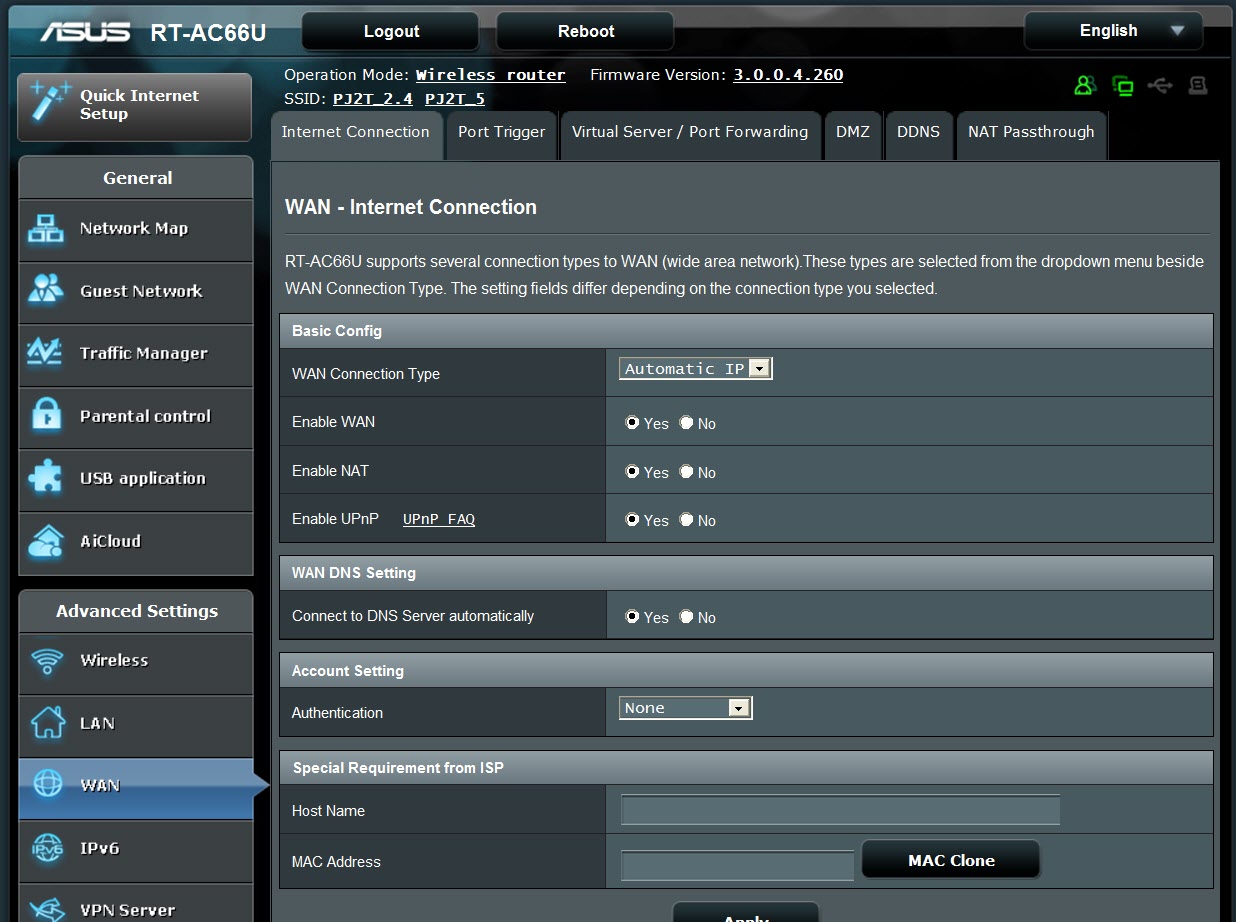Set Enable UPnP to No
The height and width of the screenshot is (922, 1236).
pos(686,519)
